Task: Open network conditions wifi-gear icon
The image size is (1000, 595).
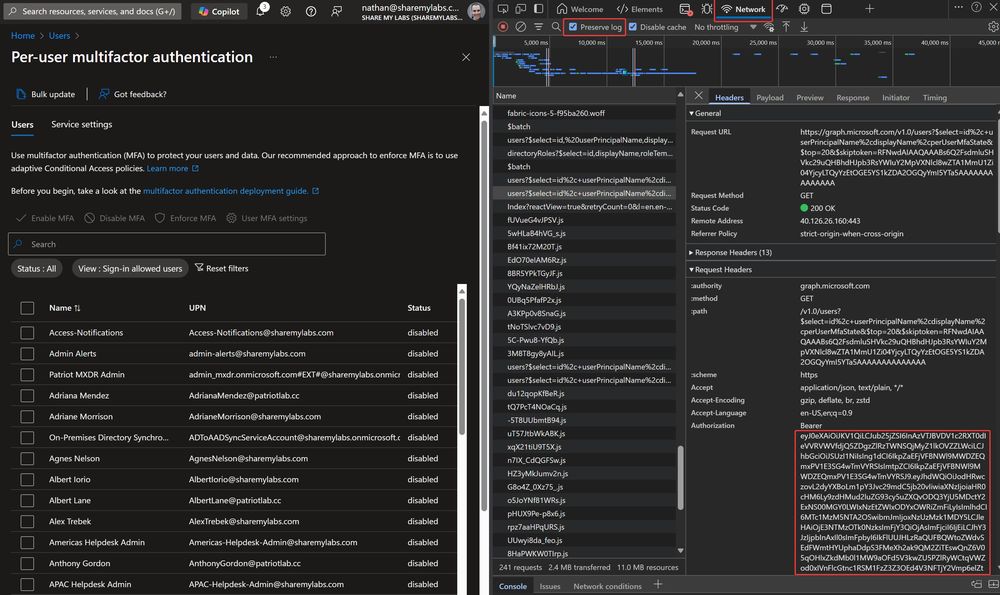Action: (769, 27)
